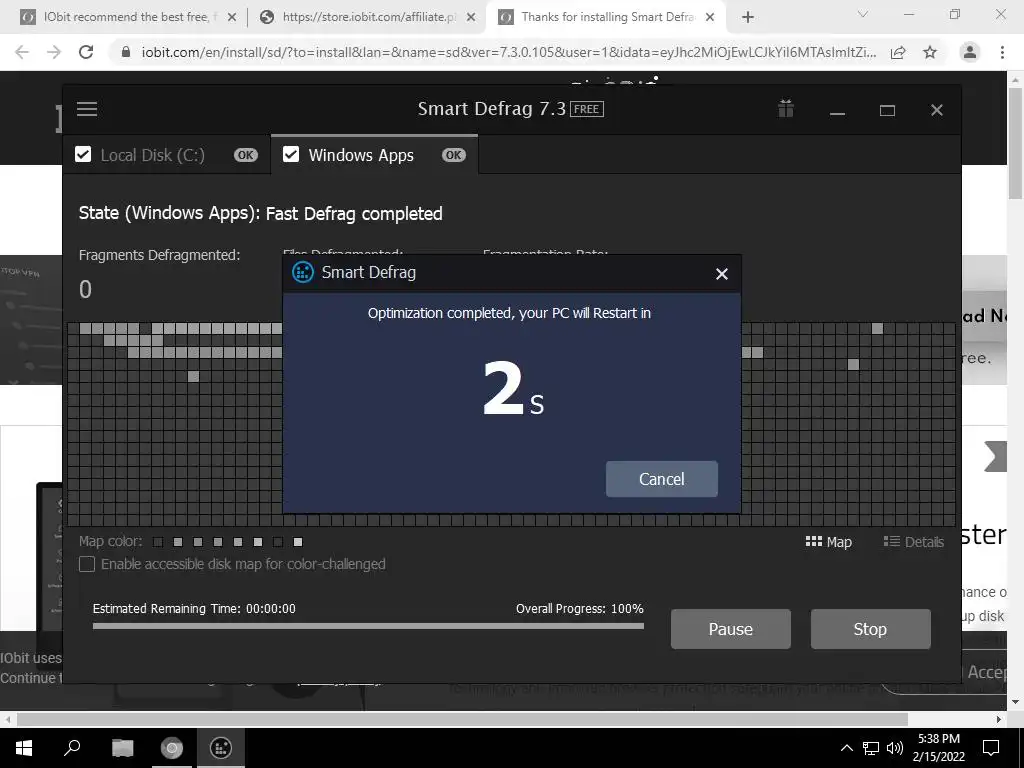The height and width of the screenshot is (768, 1024).
Task: Go back in browser history
Action: pos(22,52)
